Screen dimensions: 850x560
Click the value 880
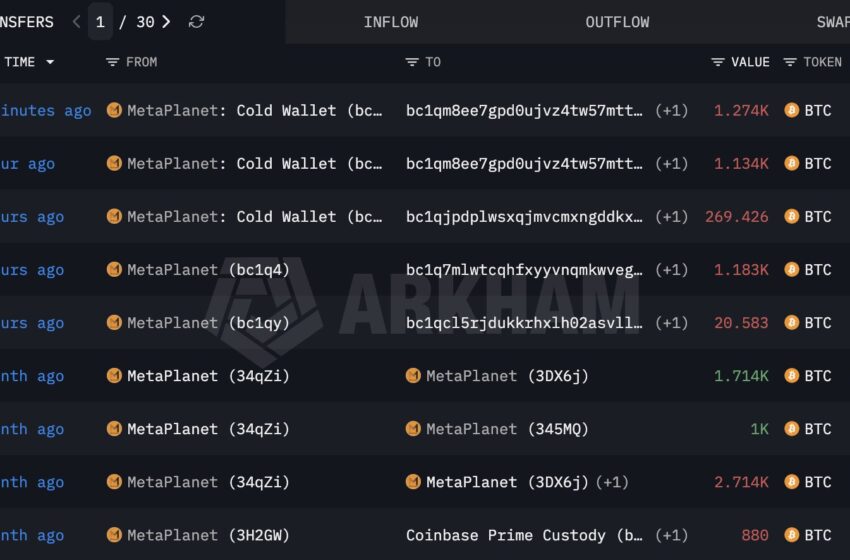click(x=755, y=536)
